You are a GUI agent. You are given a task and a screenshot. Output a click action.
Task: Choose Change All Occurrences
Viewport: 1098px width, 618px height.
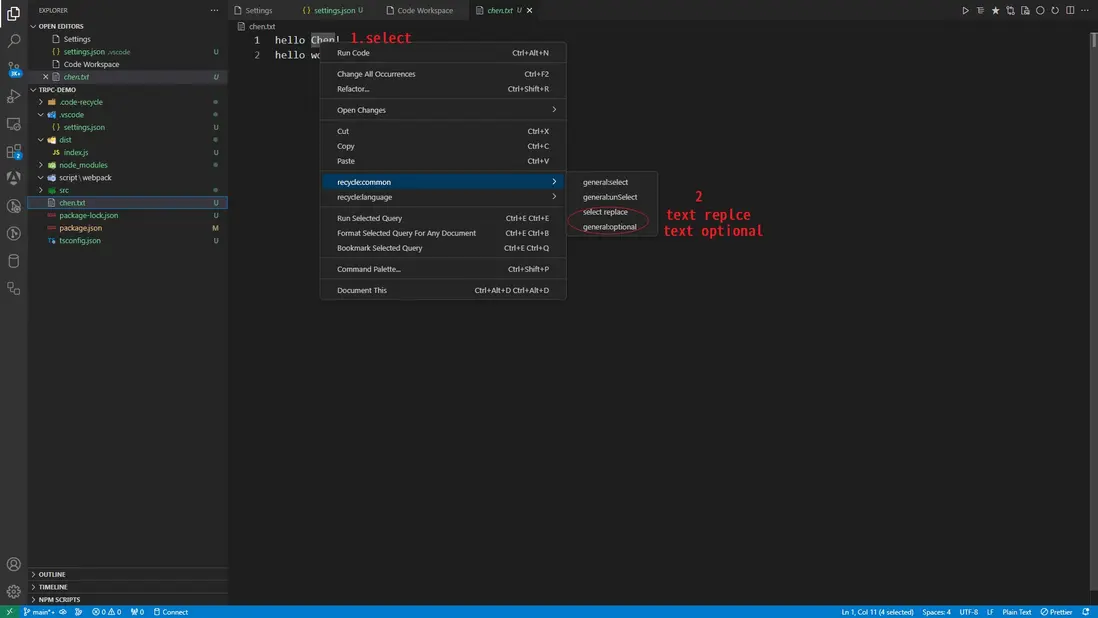coord(443,74)
